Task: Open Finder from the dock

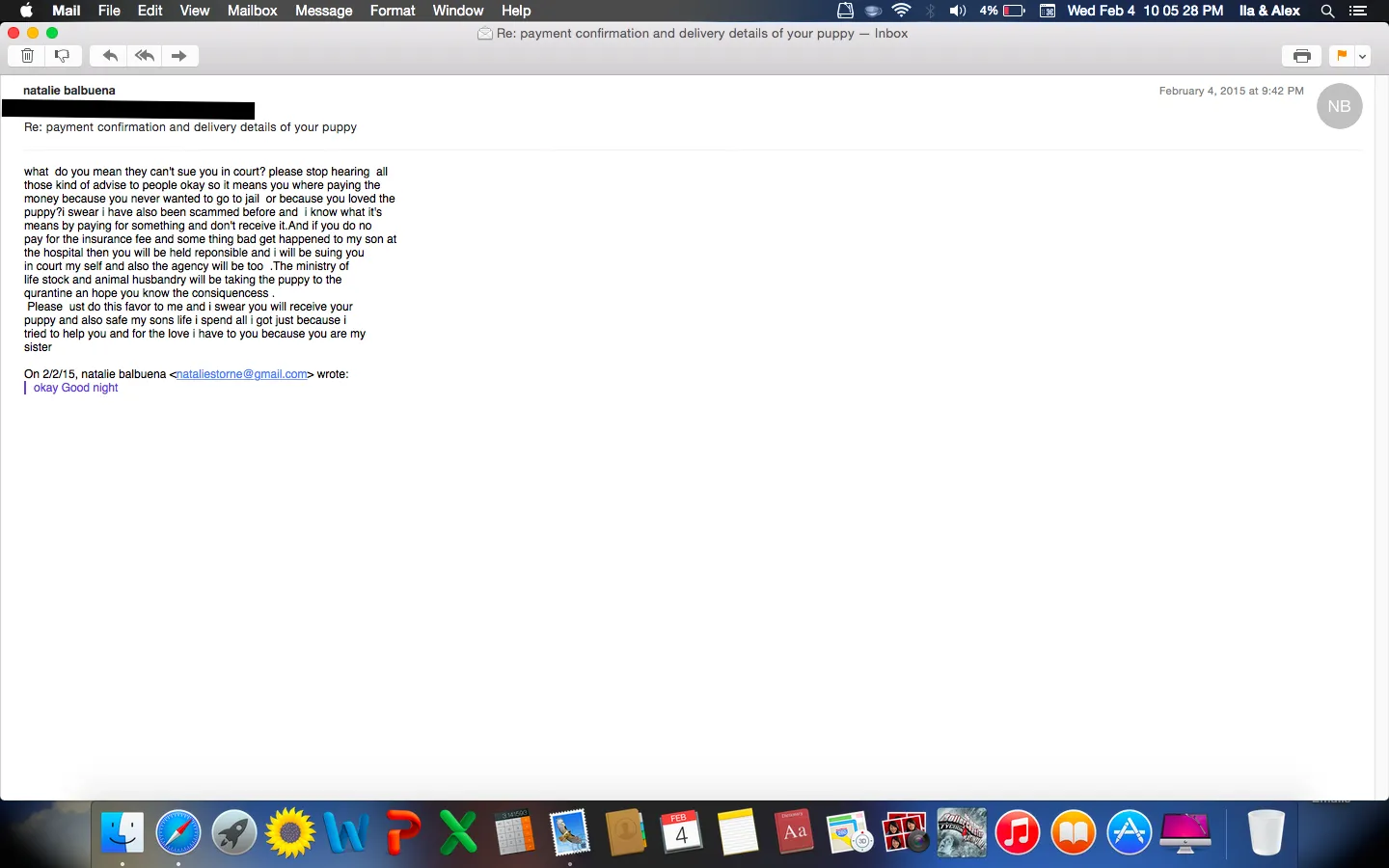Action: (x=123, y=832)
